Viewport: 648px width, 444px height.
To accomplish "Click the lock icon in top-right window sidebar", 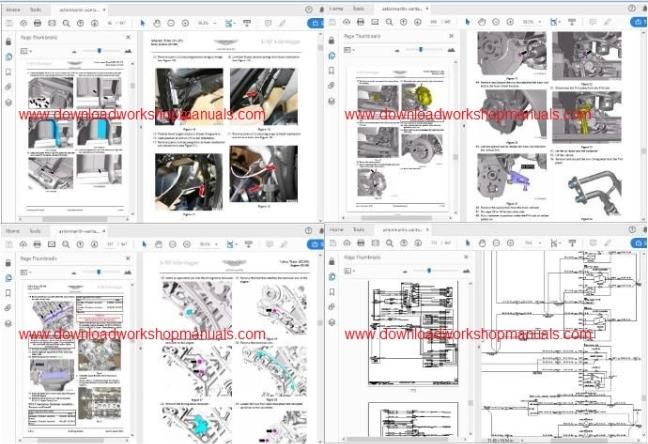I will pyautogui.click(x=332, y=40).
